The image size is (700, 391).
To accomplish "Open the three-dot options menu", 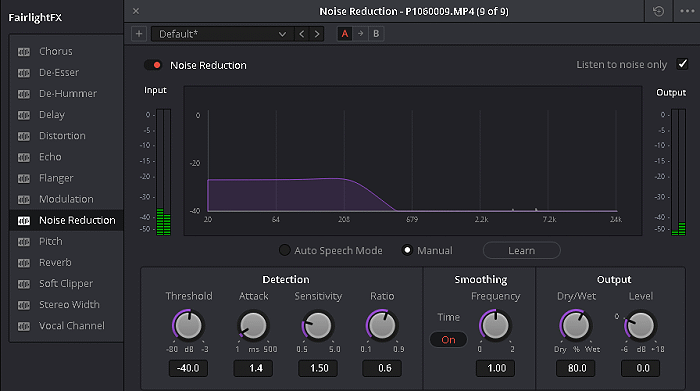I will 687,11.
